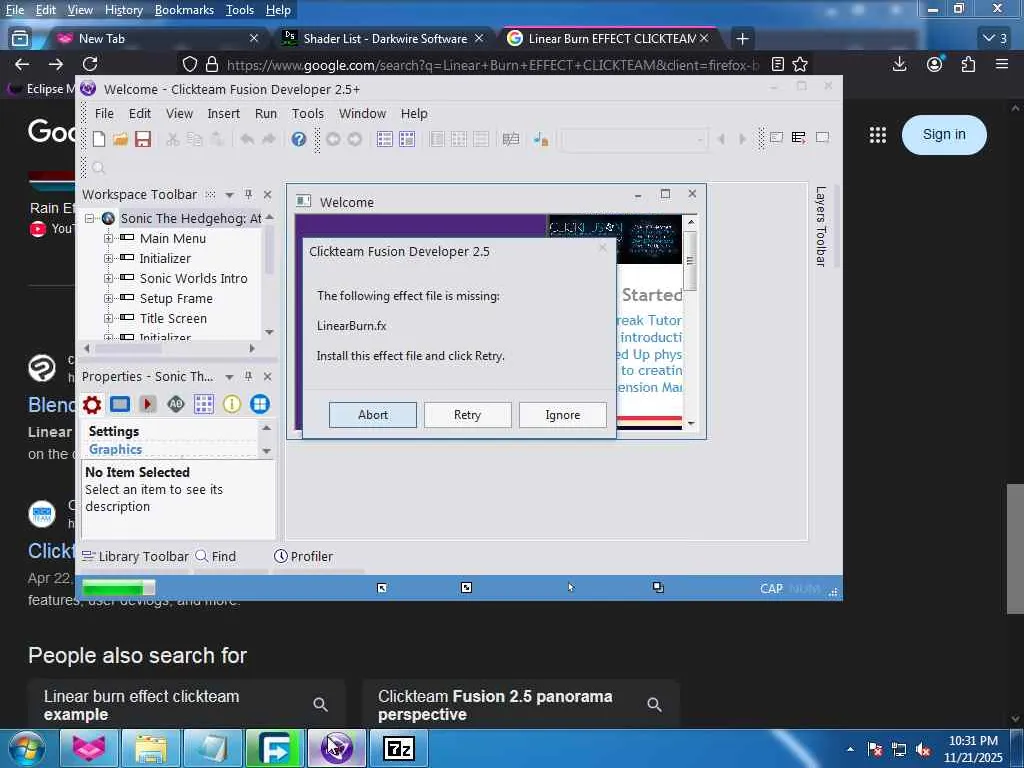Click the green loading progress bar
Screen dimensions: 1024x768
point(119,588)
